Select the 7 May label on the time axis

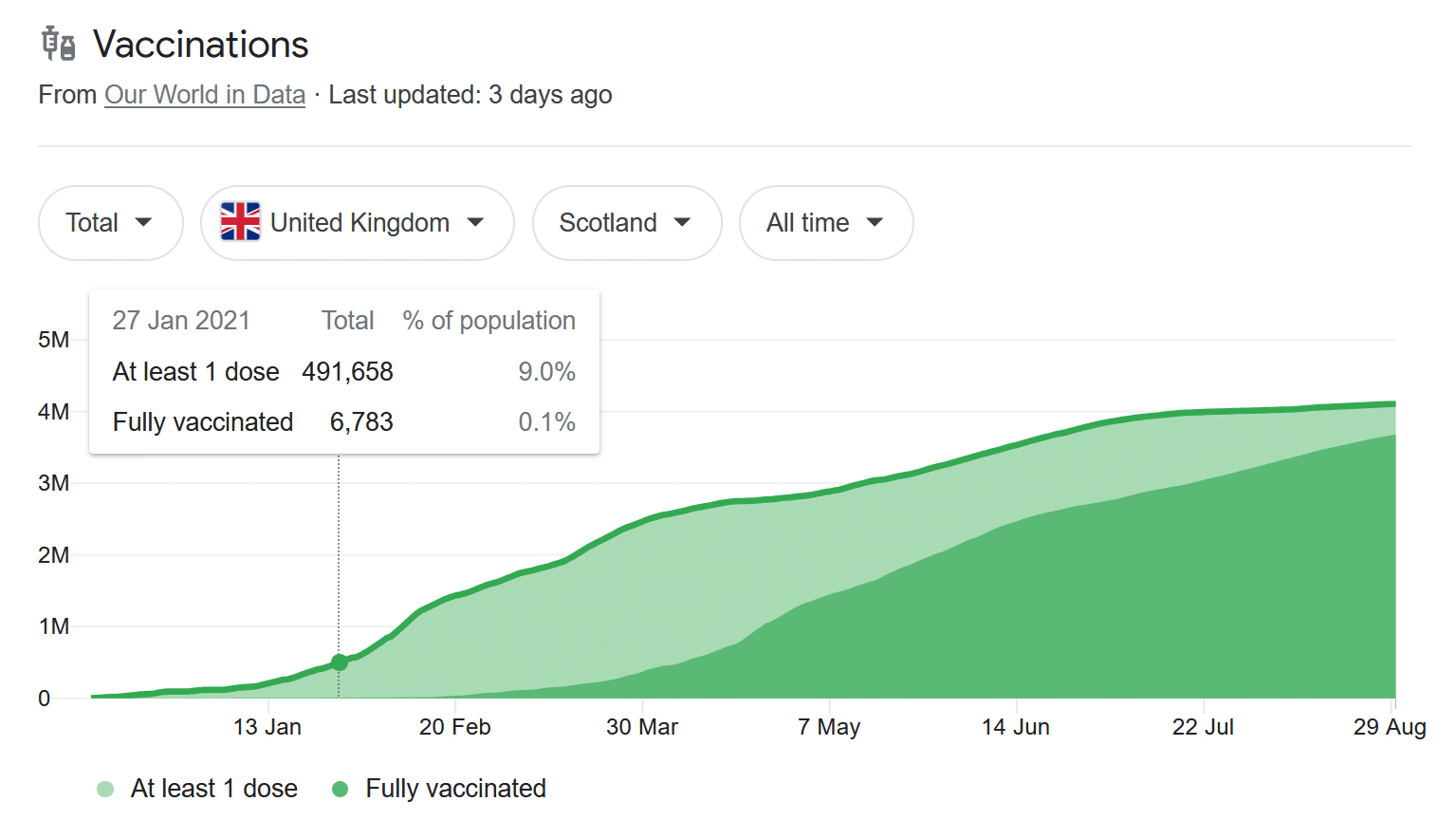click(x=829, y=727)
